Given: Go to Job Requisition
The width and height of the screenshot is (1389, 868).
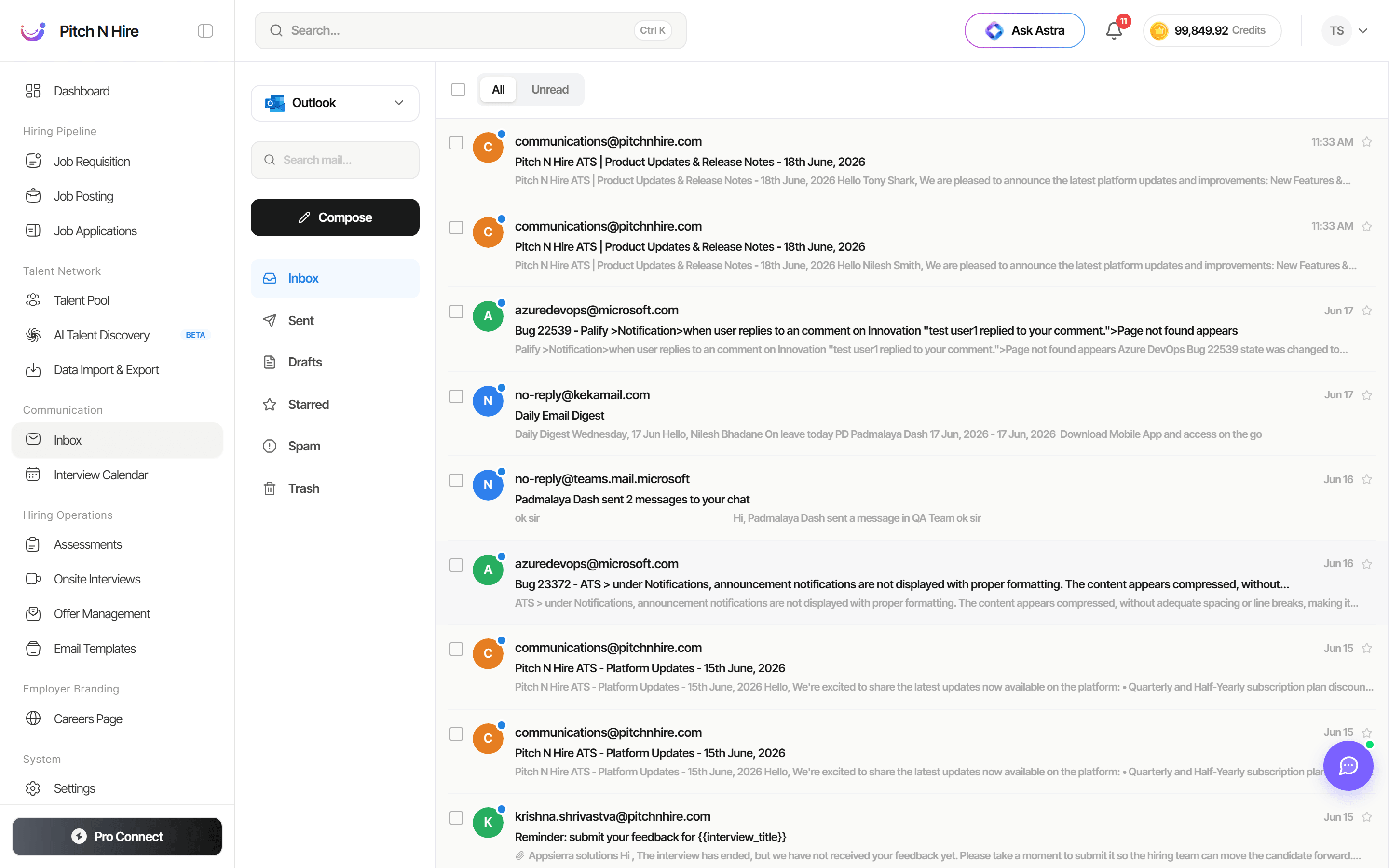Looking at the screenshot, I should 117,162.
